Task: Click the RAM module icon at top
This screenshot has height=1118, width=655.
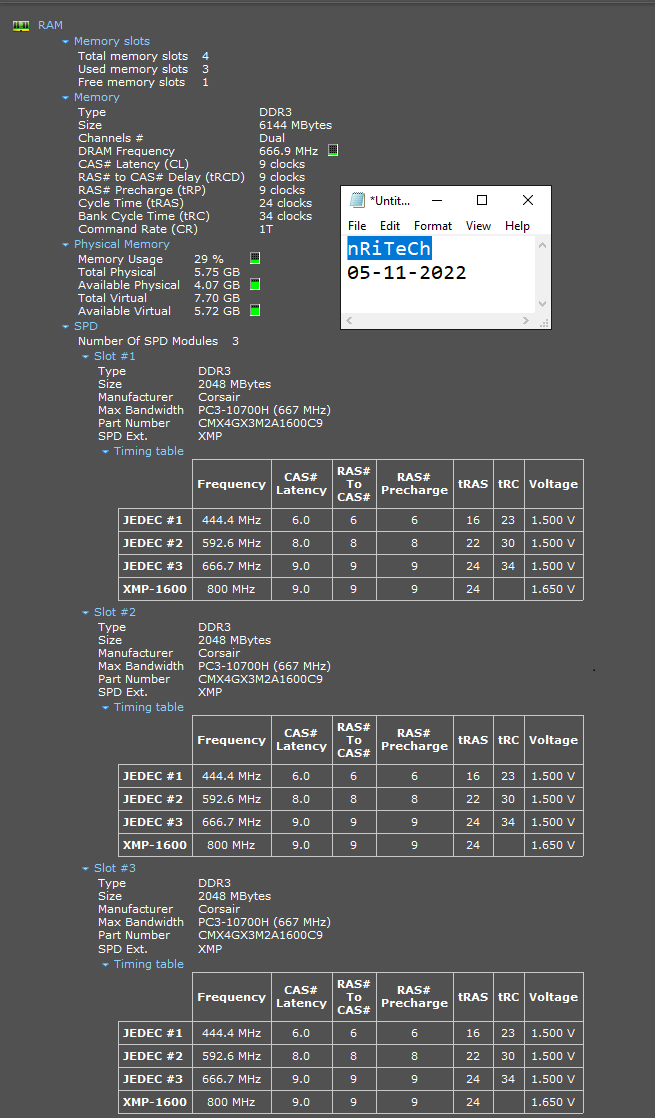Action: click(20, 25)
